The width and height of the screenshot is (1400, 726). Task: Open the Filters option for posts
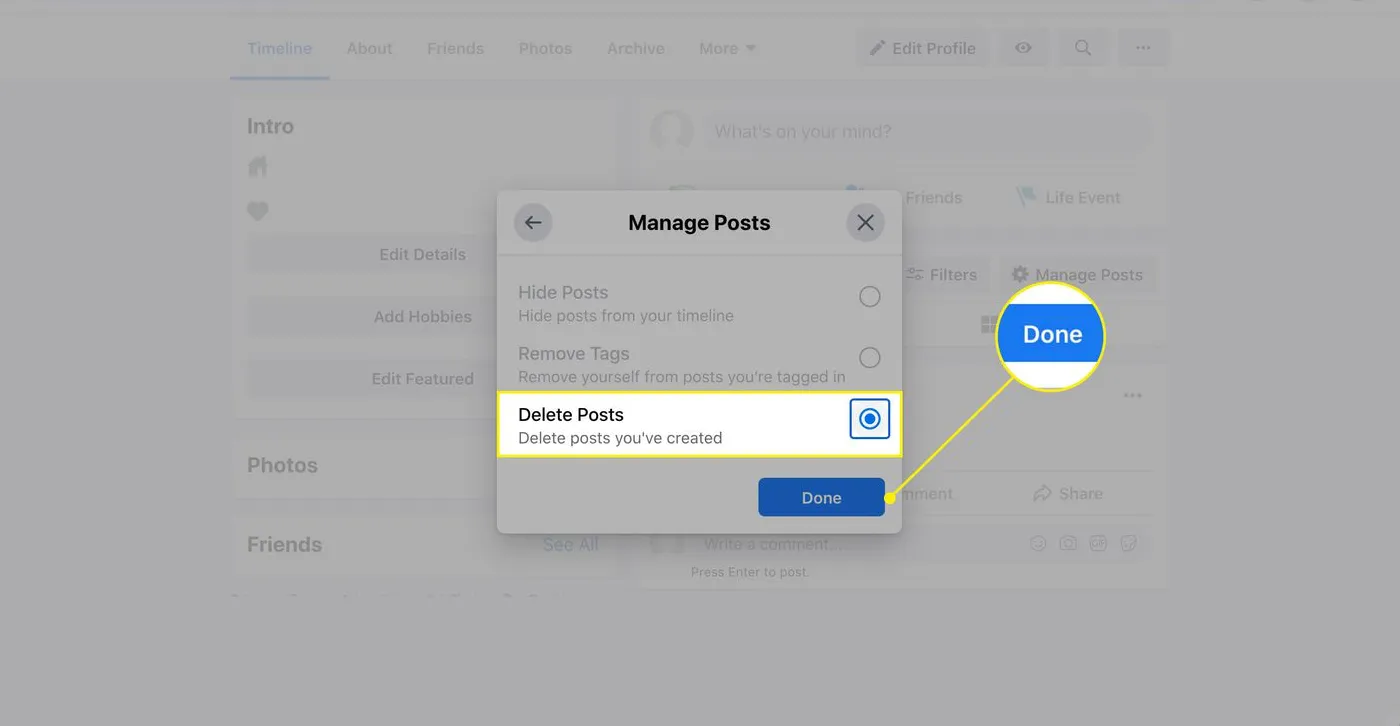(x=941, y=274)
